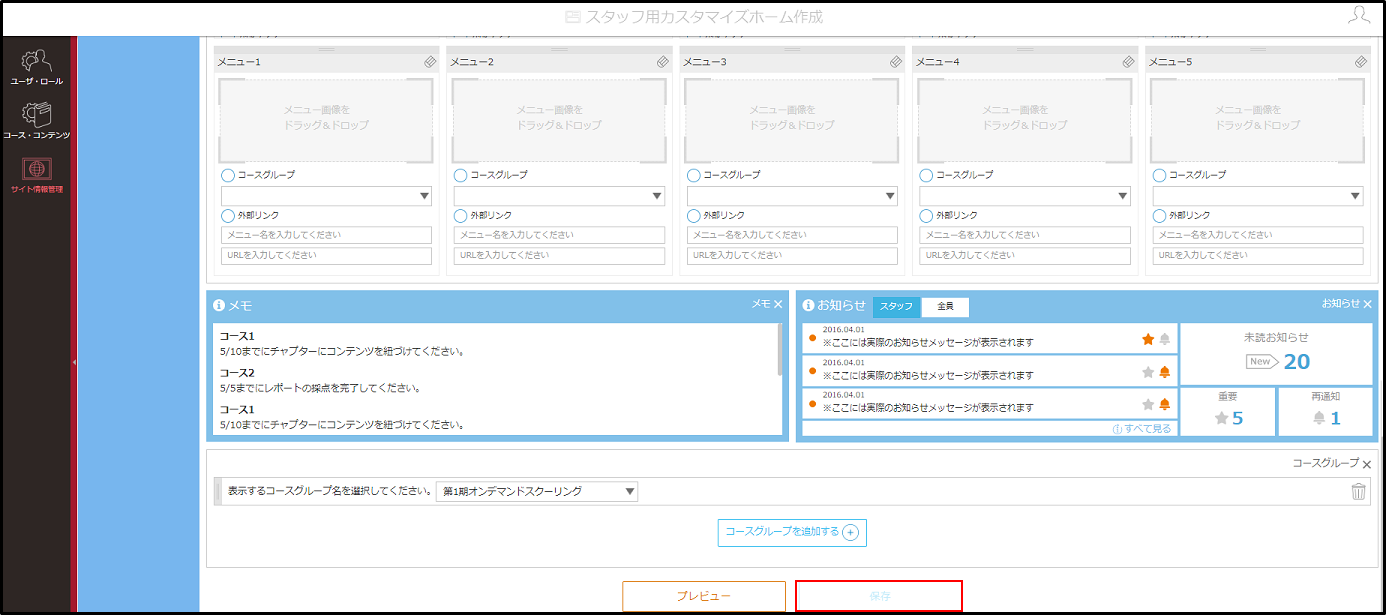Click eraser icon on メニュー4 card
The image size is (1386, 615).
tap(1129, 62)
